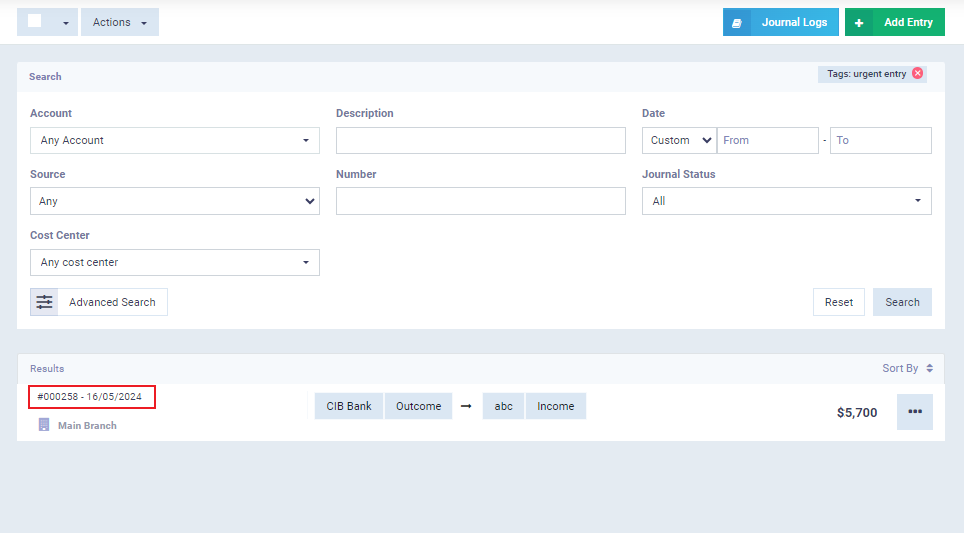The height and width of the screenshot is (533, 964).
Task: Open journal entry #000258 - 16/05/2024
Action: [x=90, y=397]
